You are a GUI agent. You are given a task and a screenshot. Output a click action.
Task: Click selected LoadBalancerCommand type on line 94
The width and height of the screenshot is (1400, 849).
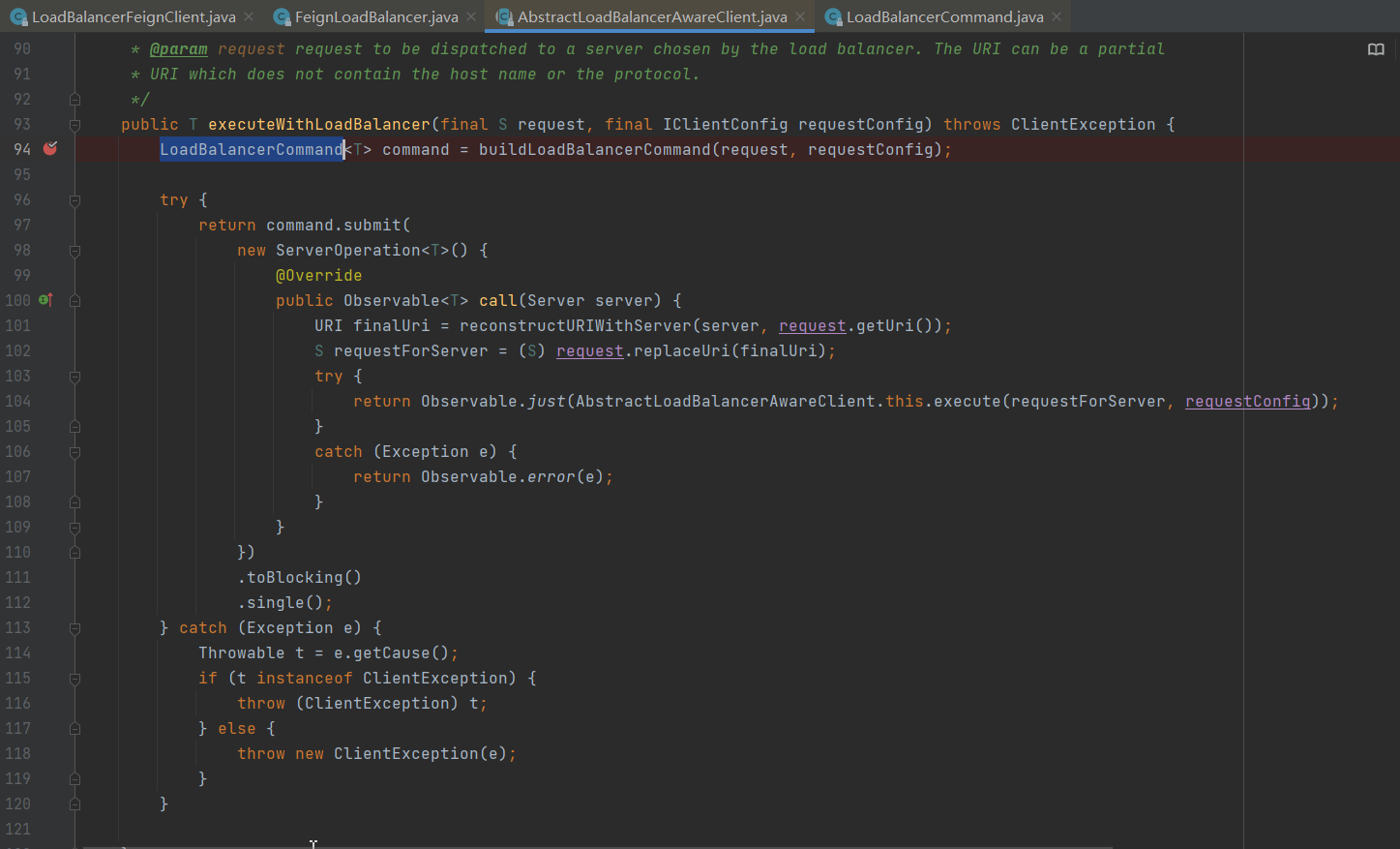point(252,149)
